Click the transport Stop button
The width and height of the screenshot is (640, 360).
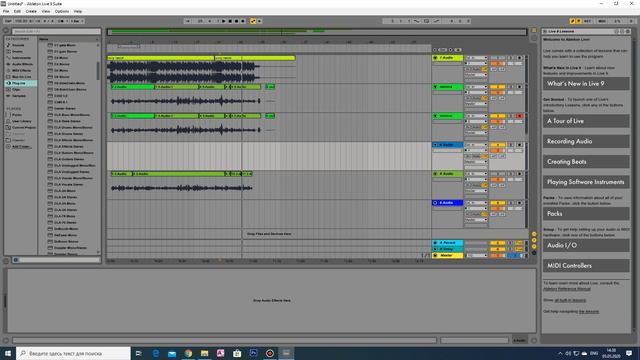(x=230, y=21)
